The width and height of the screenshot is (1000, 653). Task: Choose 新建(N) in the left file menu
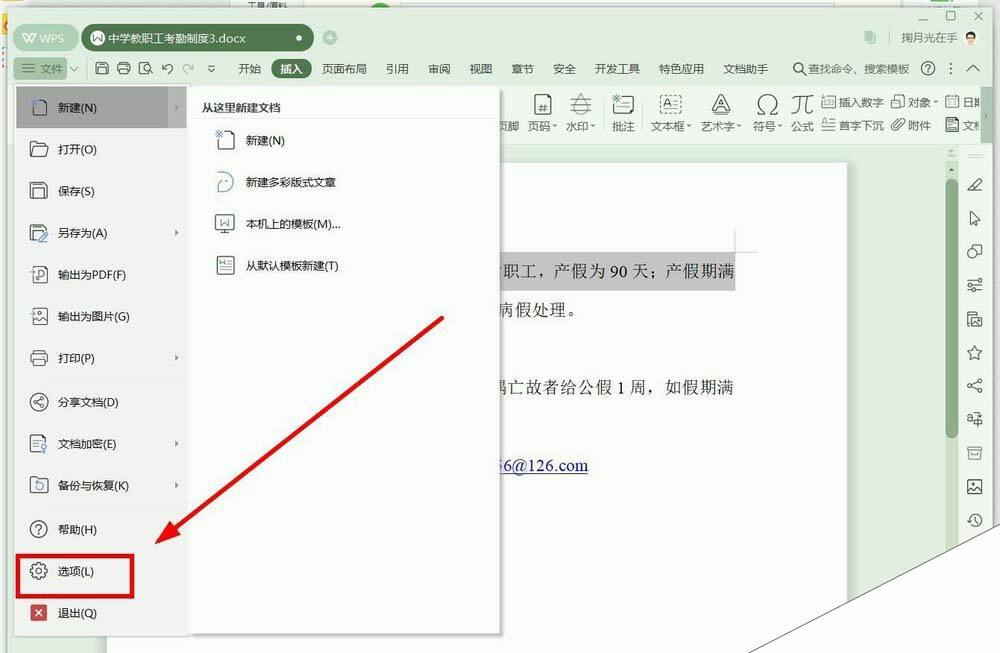[x=101, y=107]
